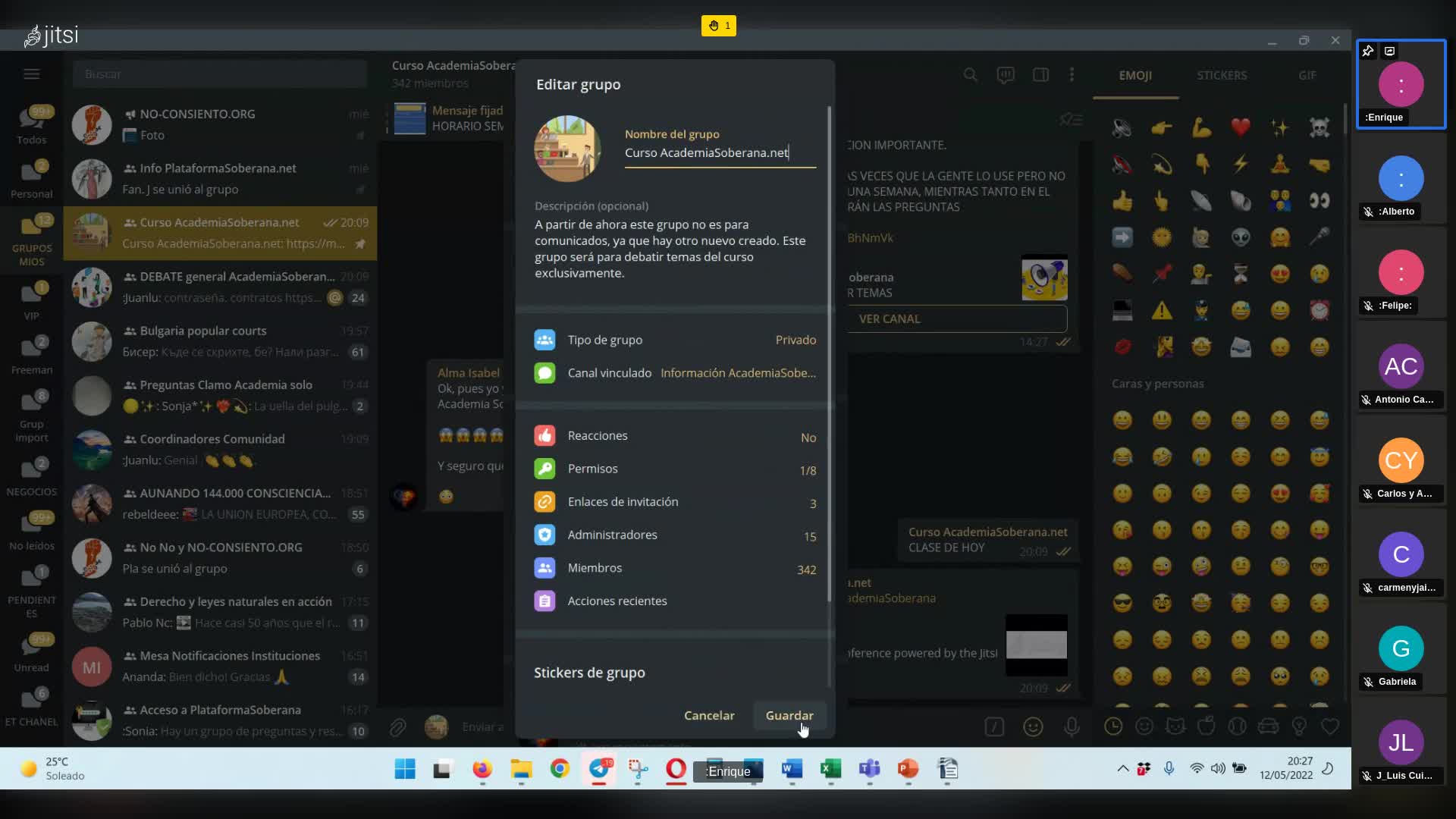Viewport: 1456px width, 819px height.
Task: Pick the alarm clock emoji
Action: [x=1319, y=310]
